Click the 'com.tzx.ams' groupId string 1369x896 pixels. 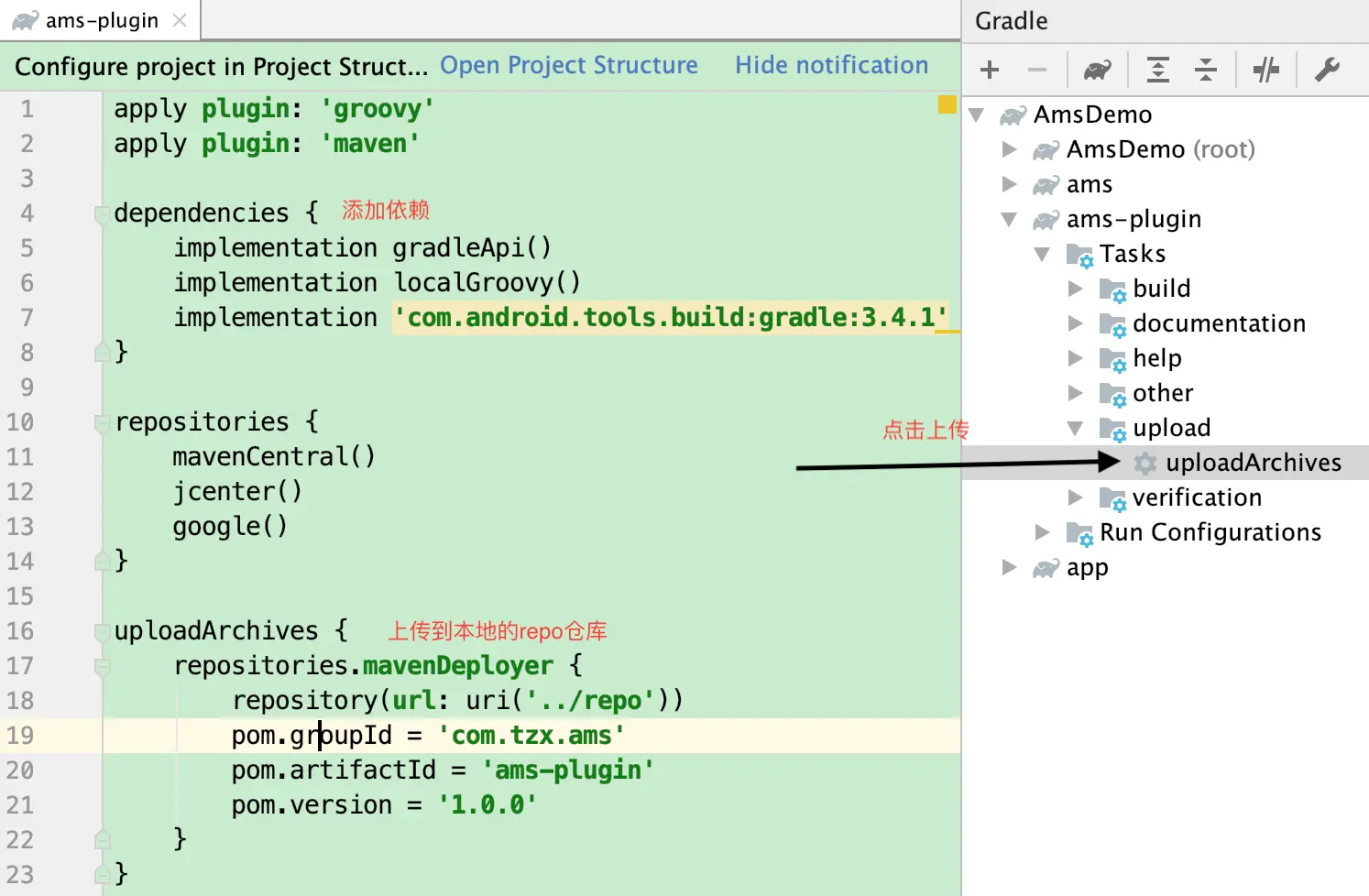[531, 736]
